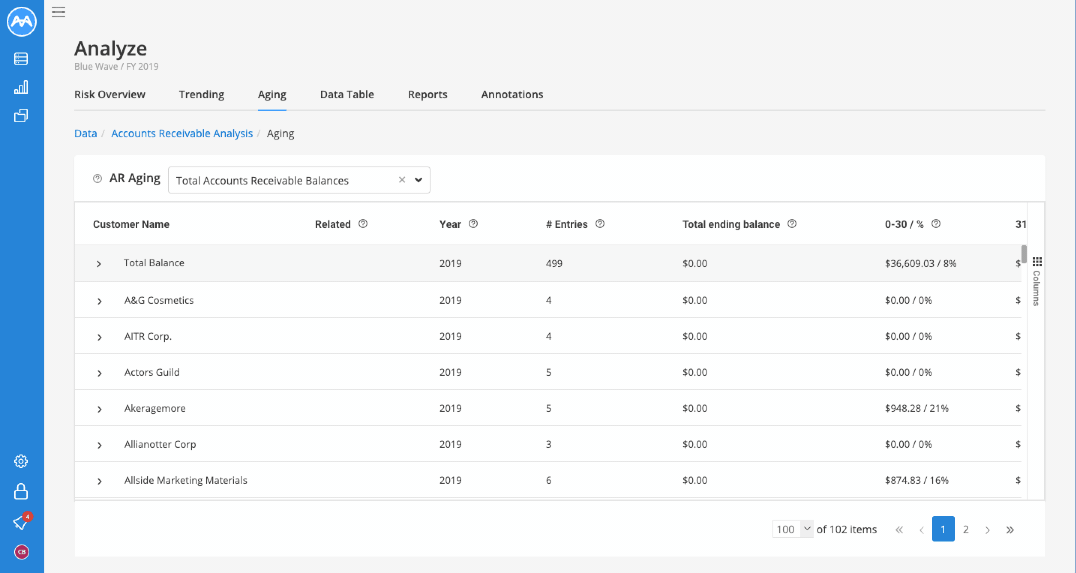Open the libraries sidebar icon
The width and height of the screenshot is (1076, 573).
pos(21,116)
